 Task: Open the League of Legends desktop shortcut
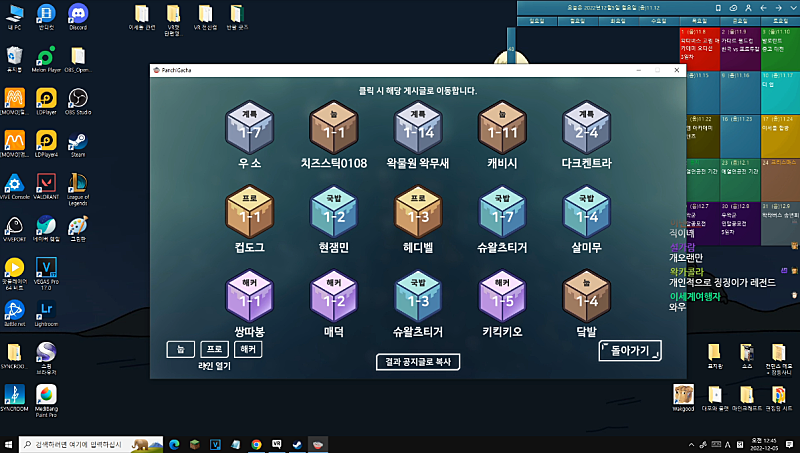[x=78, y=189]
